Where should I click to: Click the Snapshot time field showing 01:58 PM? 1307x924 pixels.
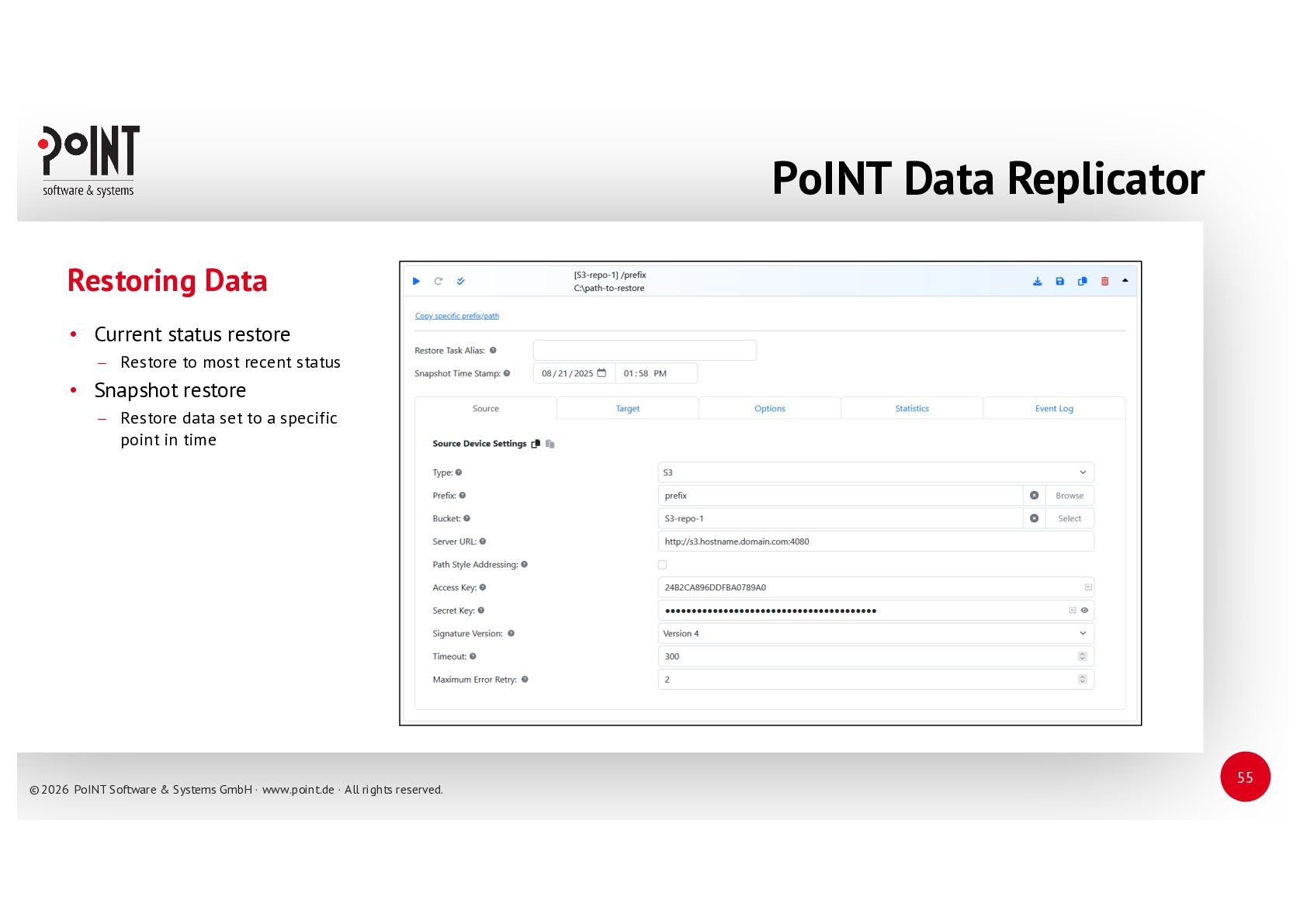click(x=657, y=373)
